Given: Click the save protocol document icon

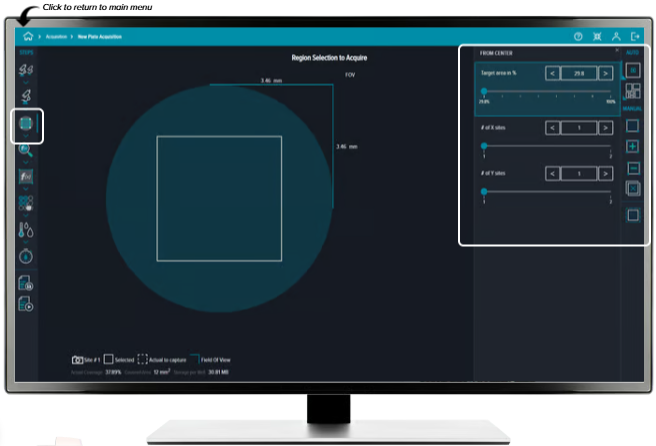Looking at the screenshot, I should tap(26, 283).
